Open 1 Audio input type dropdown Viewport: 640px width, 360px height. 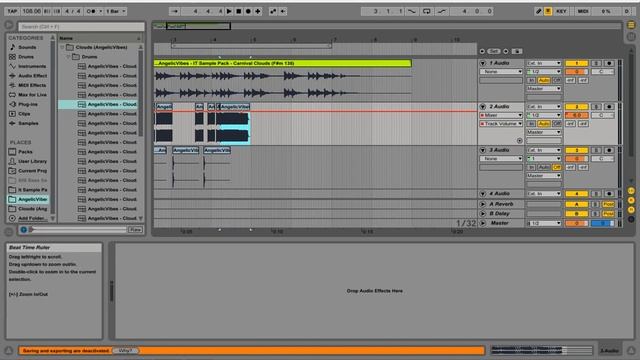tap(544, 63)
